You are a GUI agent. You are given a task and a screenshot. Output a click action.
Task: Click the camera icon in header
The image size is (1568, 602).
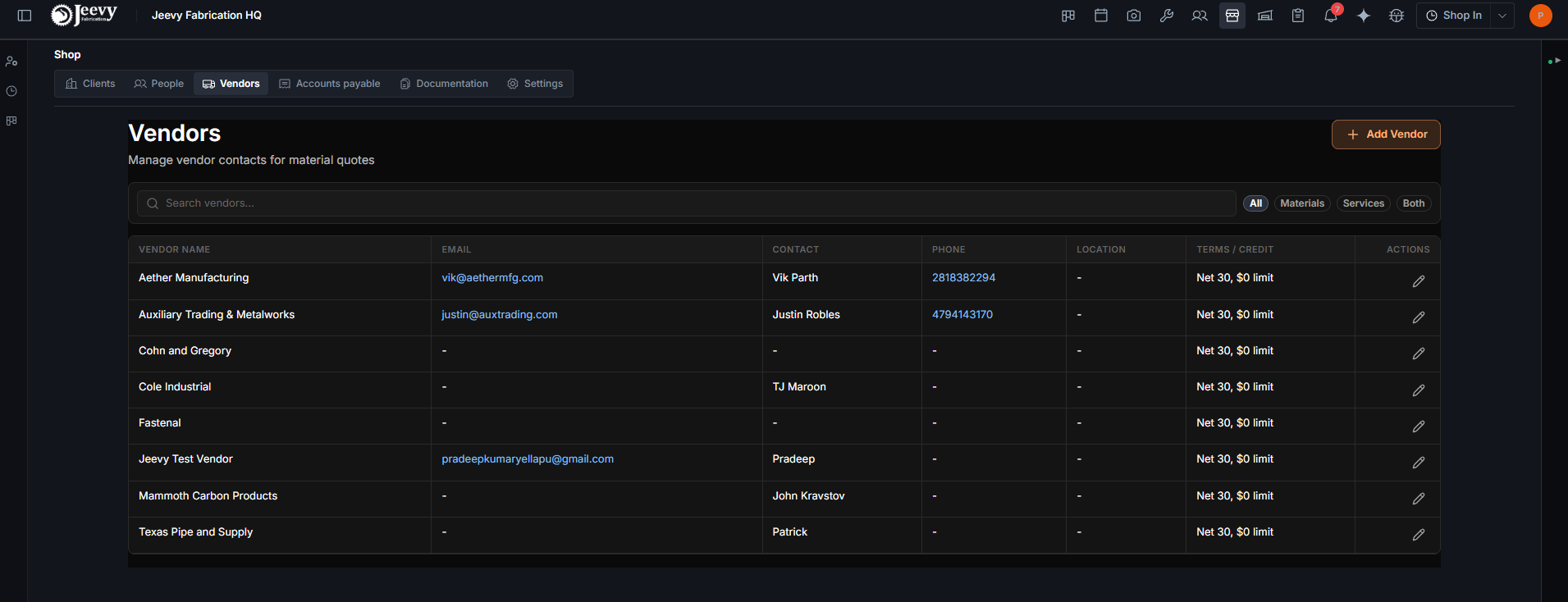point(1134,16)
